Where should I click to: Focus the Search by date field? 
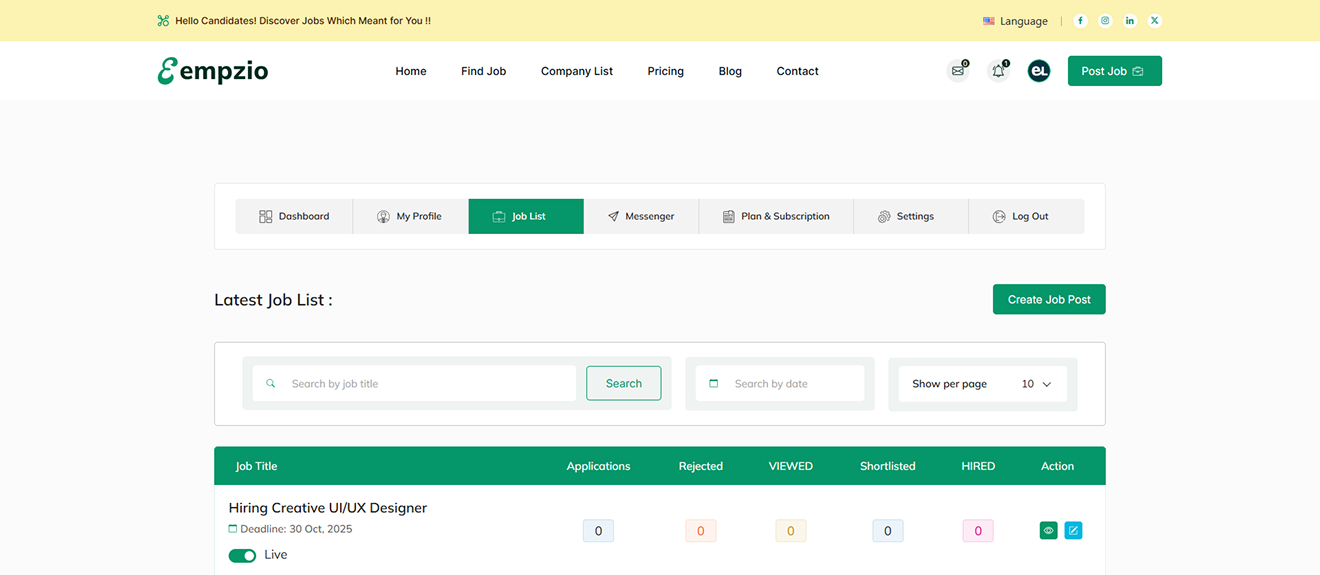pyautogui.click(x=780, y=383)
